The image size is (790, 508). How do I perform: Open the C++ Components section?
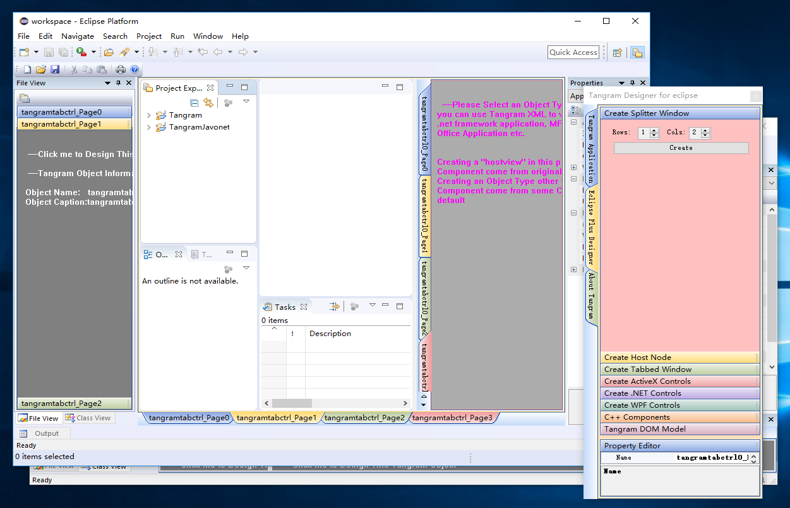point(680,417)
